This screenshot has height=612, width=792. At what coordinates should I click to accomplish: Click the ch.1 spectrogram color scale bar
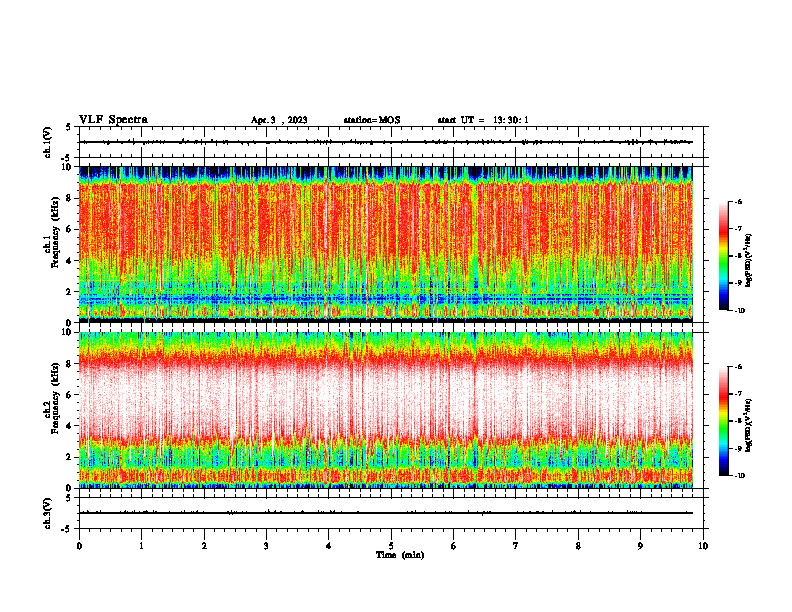pos(723,256)
